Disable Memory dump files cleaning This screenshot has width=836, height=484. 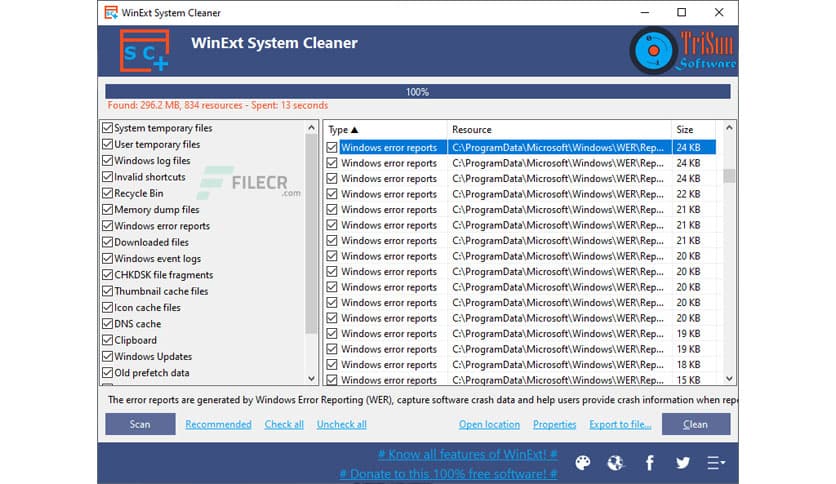point(108,209)
